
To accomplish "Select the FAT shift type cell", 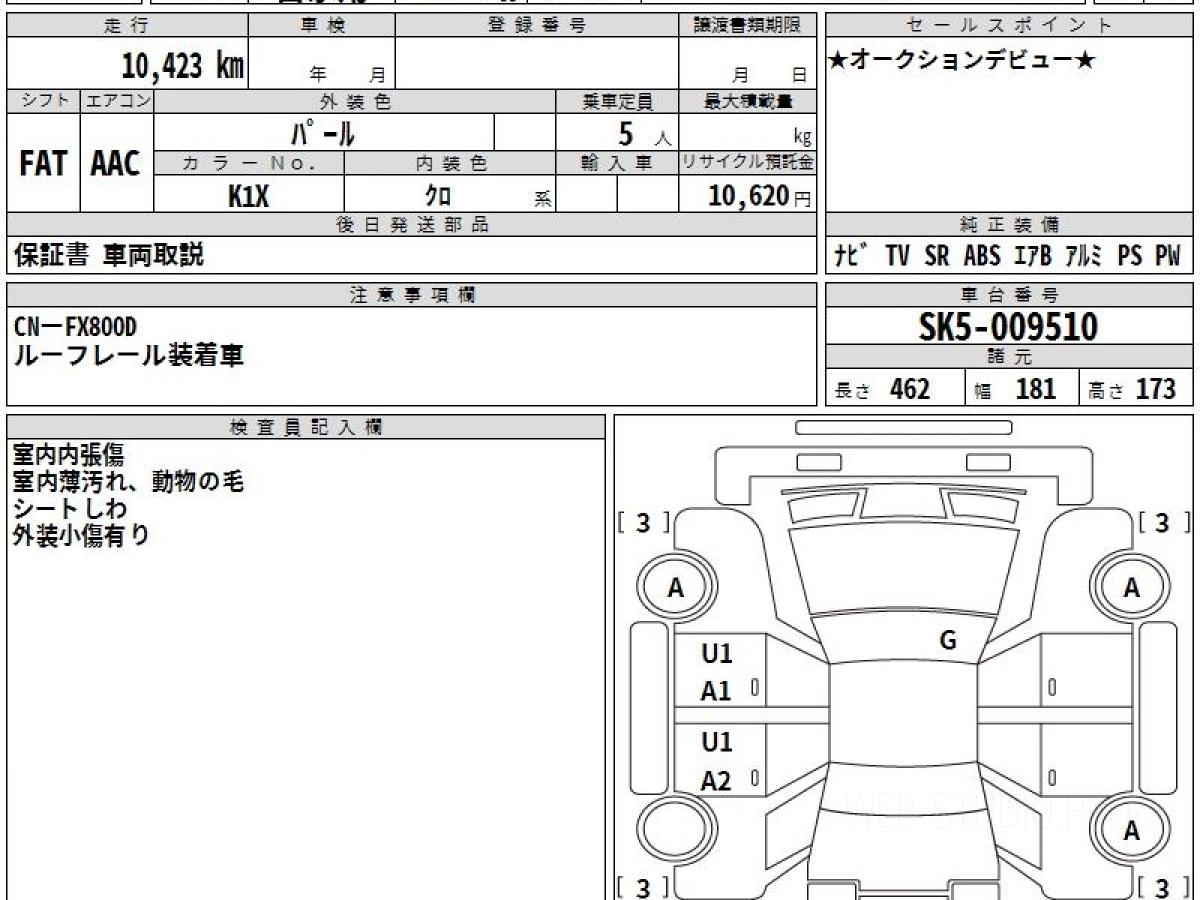I will 43,164.
